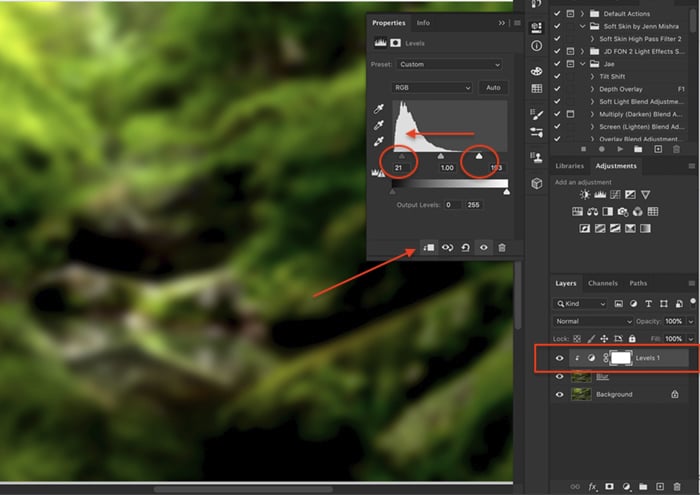Expand the Tilt Shift action

[592, 76]
